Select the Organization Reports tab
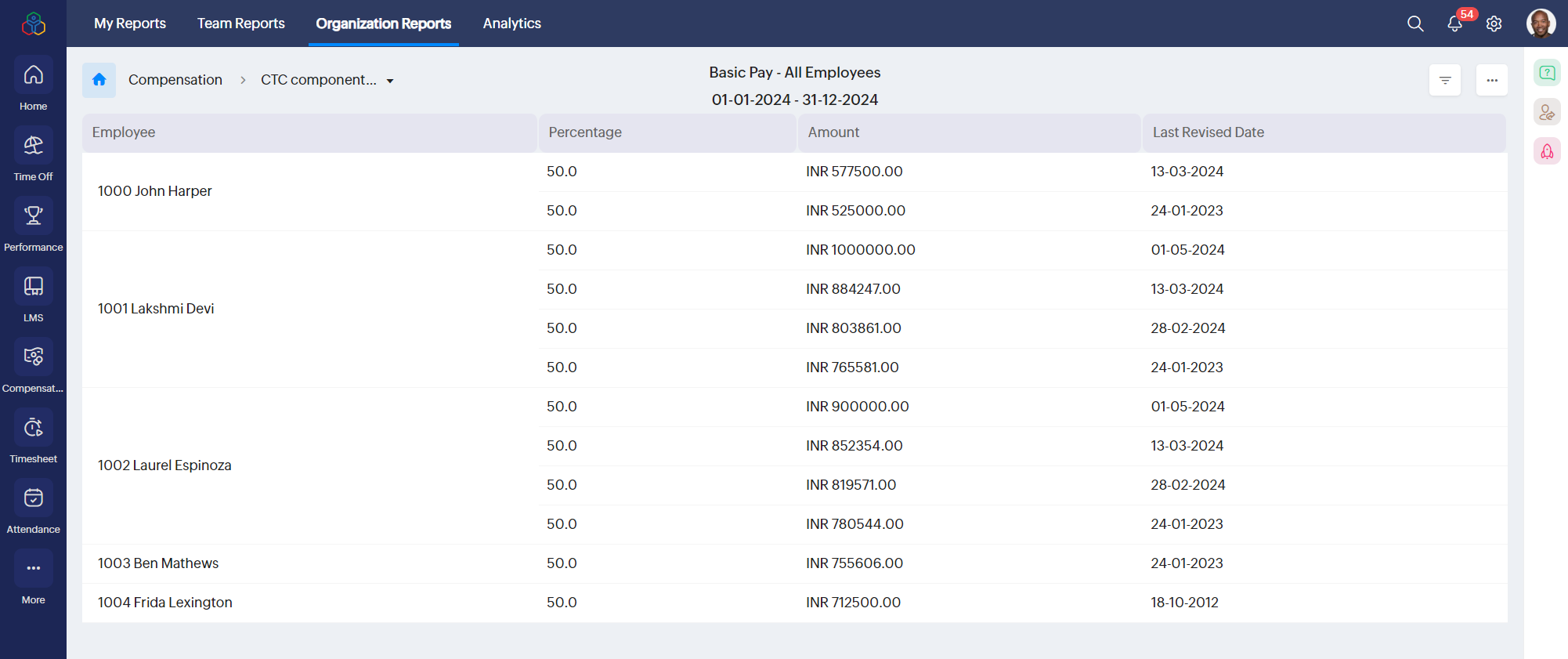Image resolution: width=1568 pixels, height=659 pixels. [384, 24]
